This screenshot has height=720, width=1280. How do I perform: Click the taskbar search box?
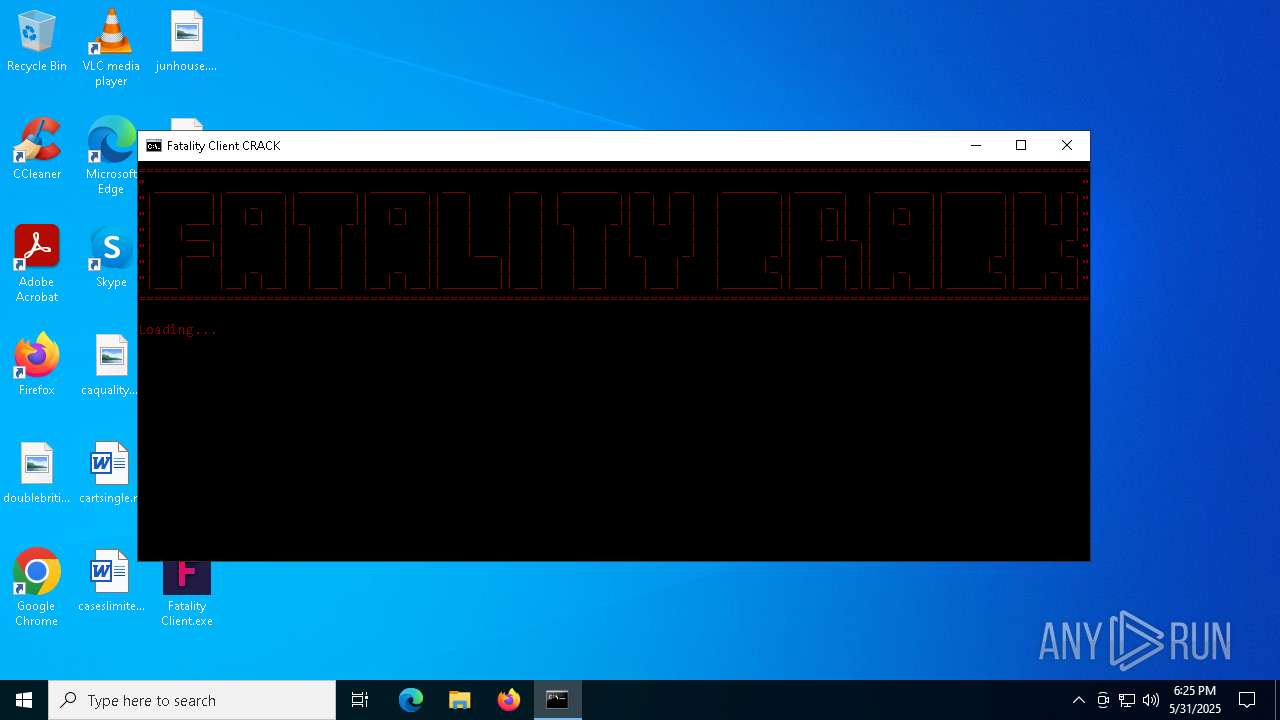click(x=192, y=700)
